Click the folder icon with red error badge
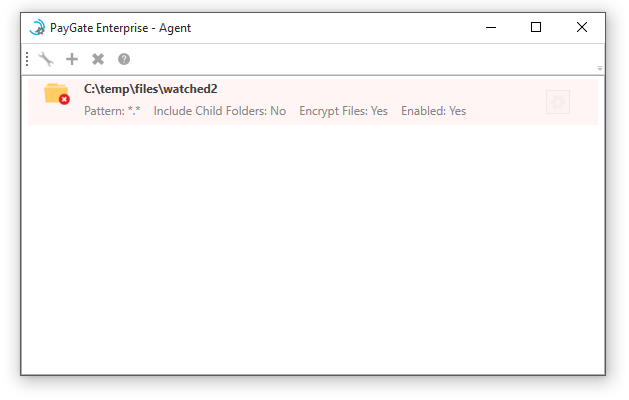Viewport: 629px width, 400px height. 57,94
